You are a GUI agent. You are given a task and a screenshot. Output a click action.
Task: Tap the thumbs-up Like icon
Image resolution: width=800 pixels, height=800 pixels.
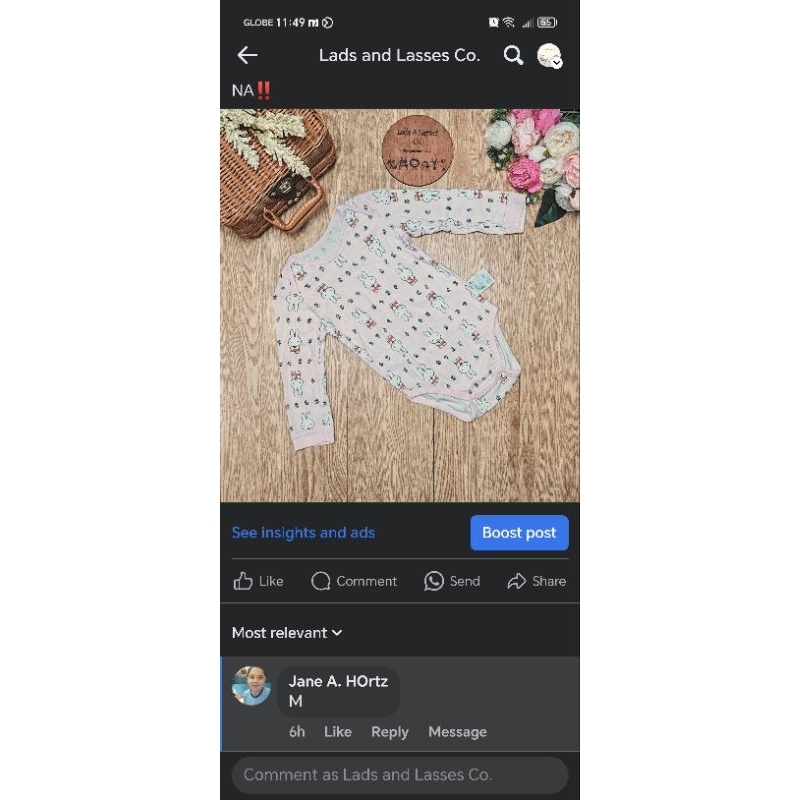[243, 581]
